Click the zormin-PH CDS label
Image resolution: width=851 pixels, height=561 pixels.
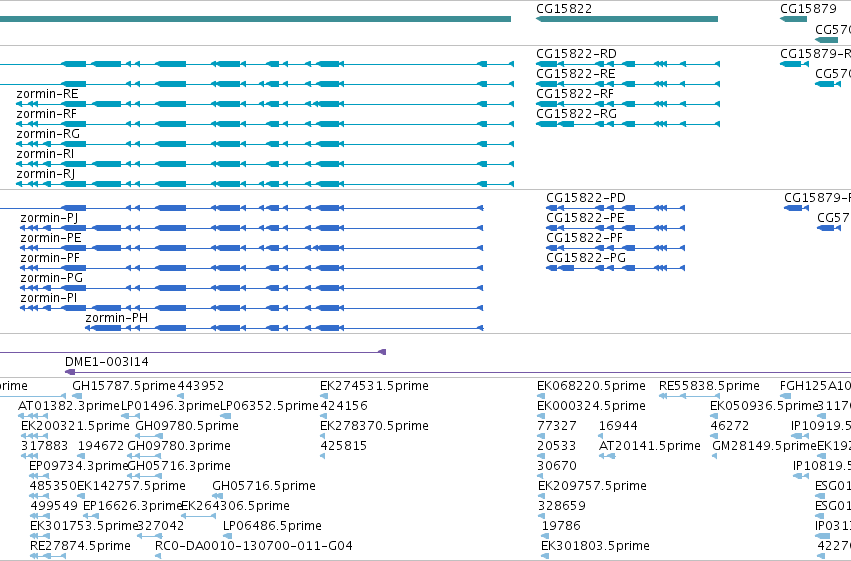click(x=117, y=318)
